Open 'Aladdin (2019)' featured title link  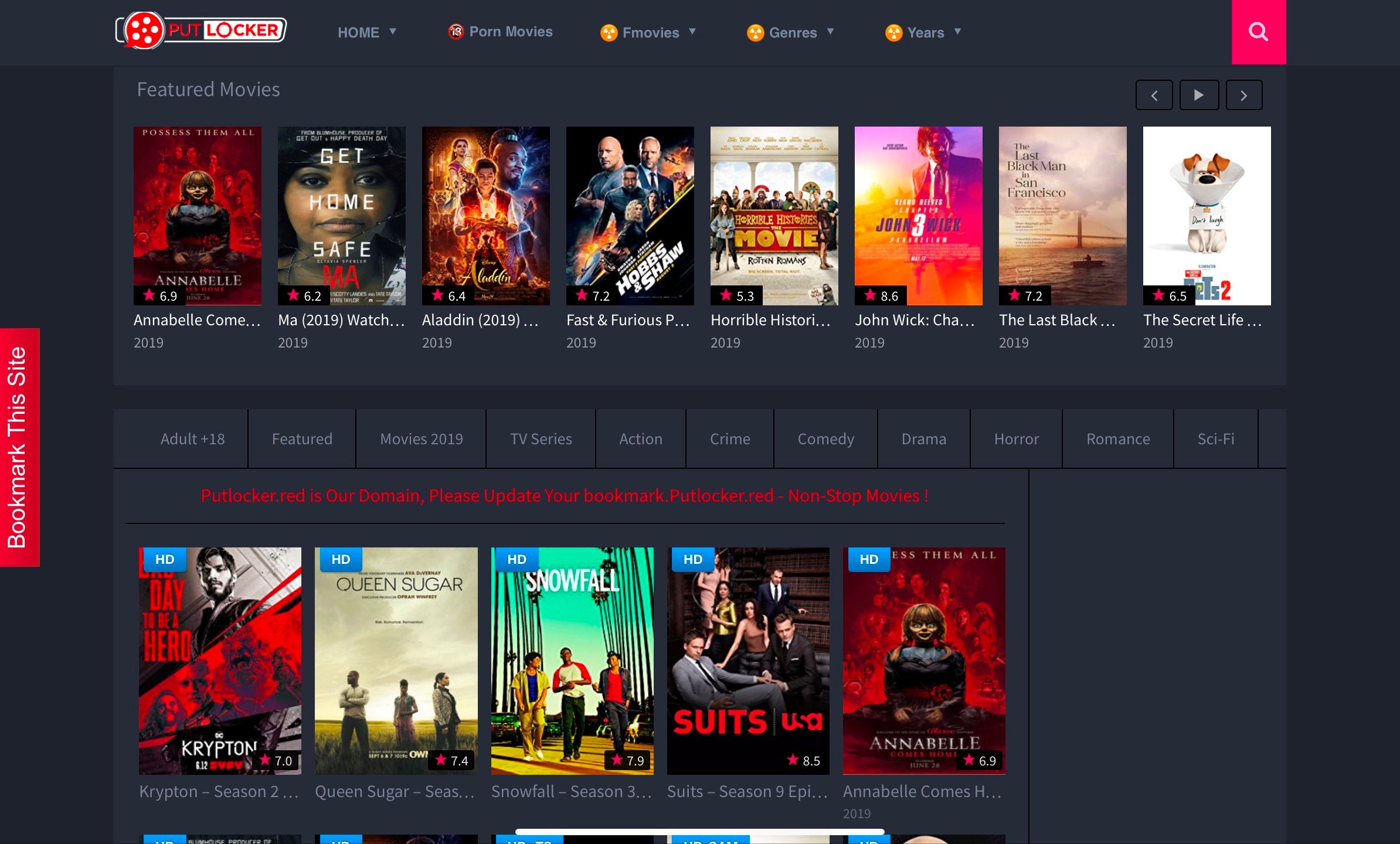(x=481, y=320)
